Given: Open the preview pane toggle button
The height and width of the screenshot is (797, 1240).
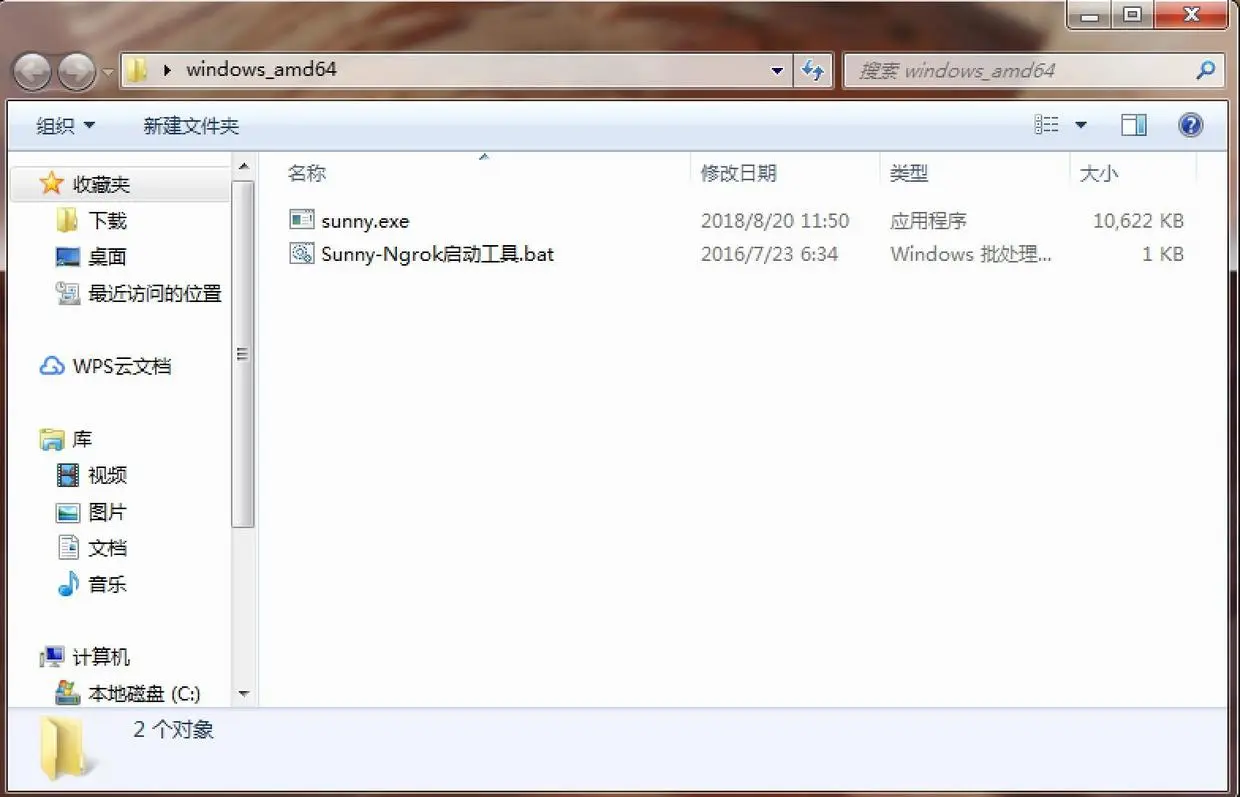Looking at the screenshot, I should click(x=1134, y=124).
